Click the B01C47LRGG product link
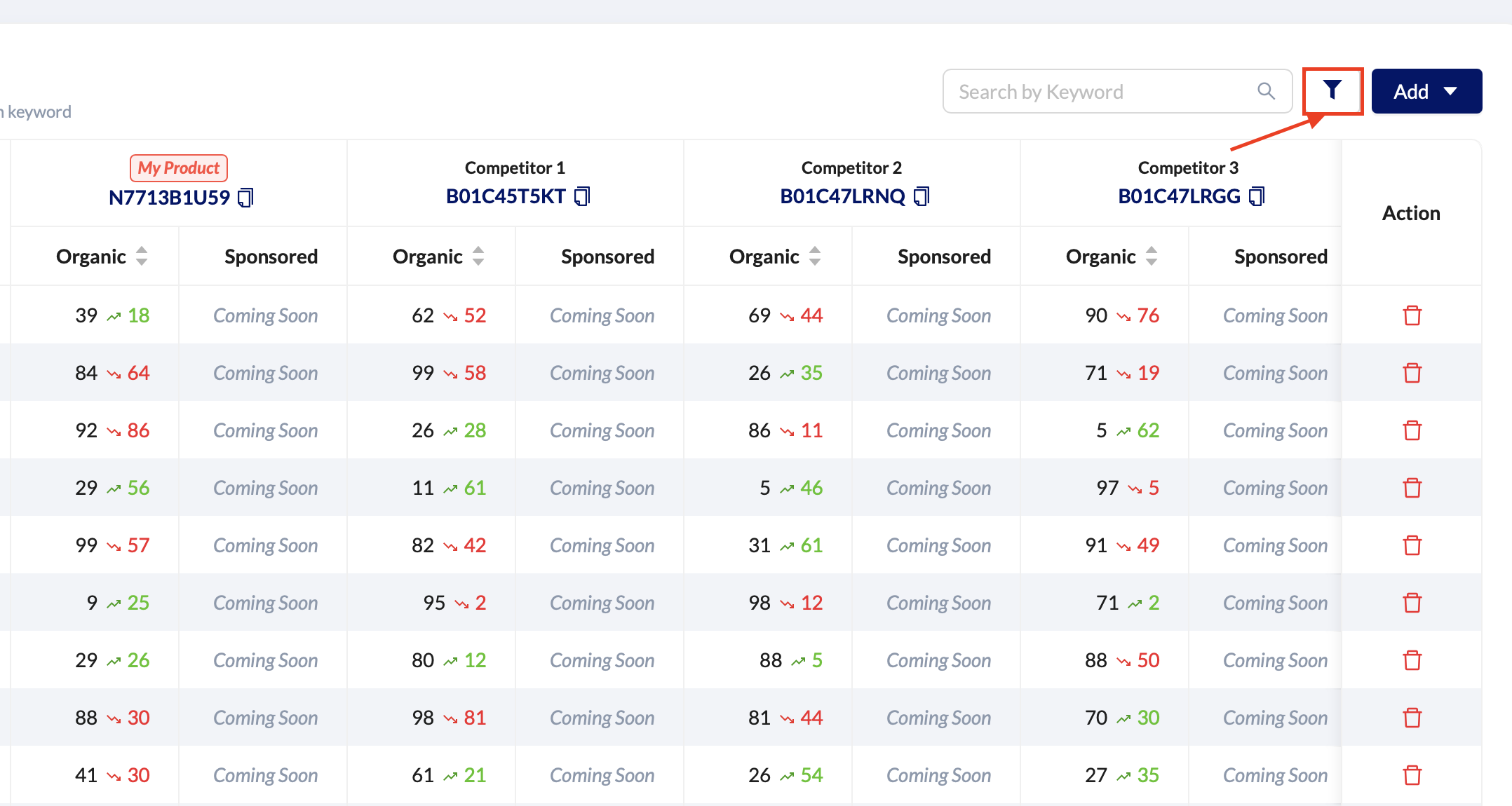Viewport: 1512px width, 806px height. pyautogui.click(x=1179, y=196)
